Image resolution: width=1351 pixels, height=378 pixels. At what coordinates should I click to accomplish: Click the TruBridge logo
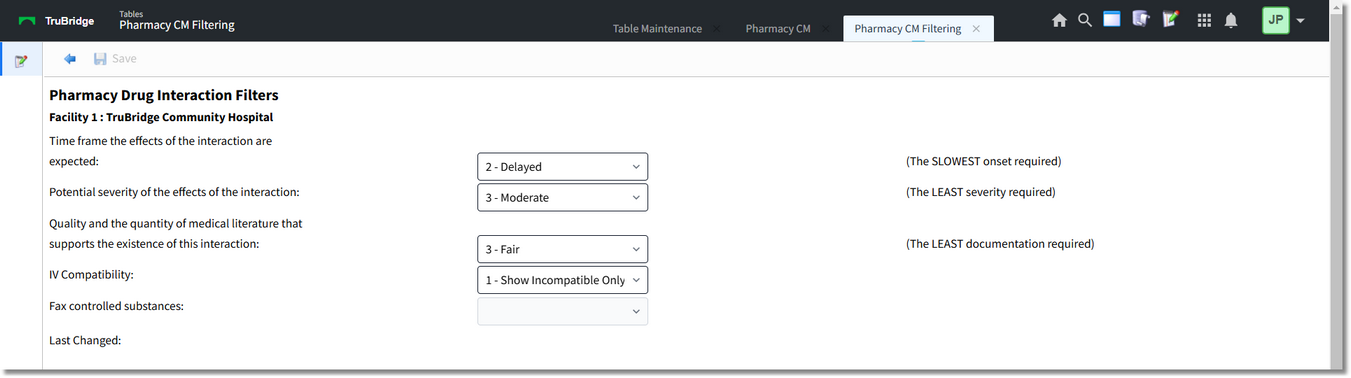(x=57, y=21)
